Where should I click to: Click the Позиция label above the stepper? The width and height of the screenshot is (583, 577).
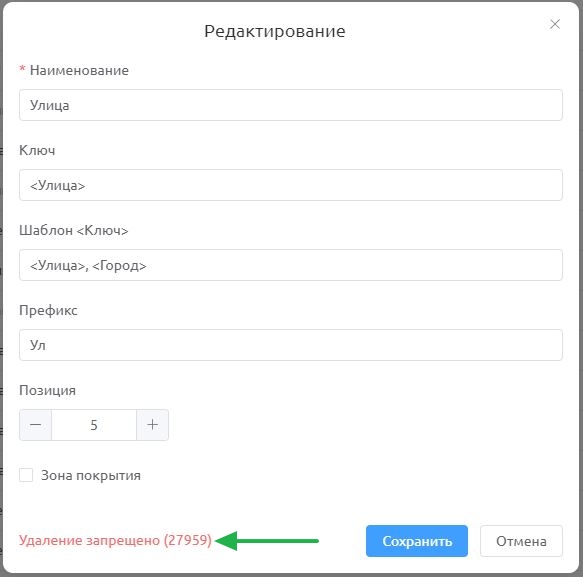pos(48,390)
